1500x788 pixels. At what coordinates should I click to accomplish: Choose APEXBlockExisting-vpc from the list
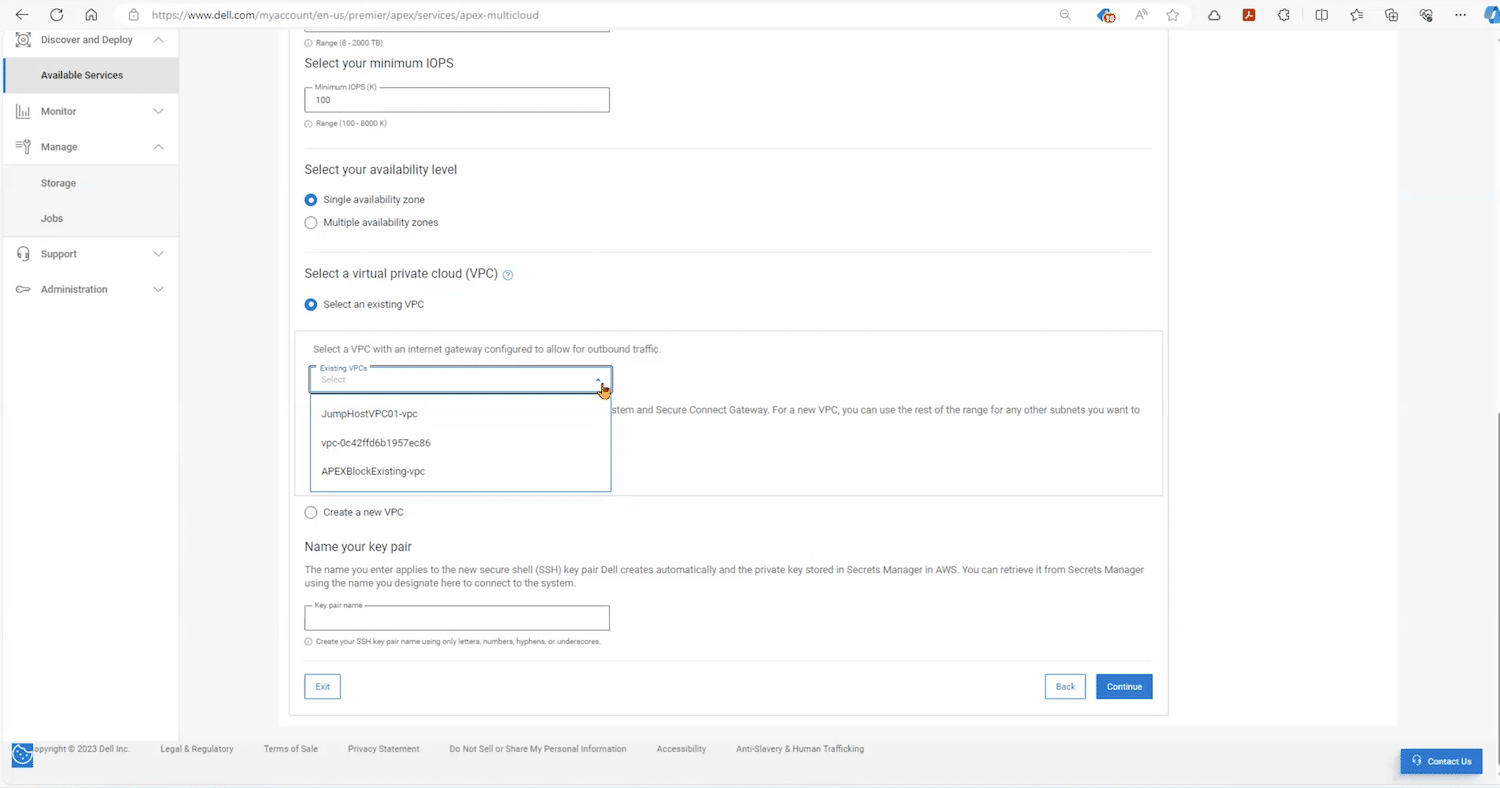460,471
